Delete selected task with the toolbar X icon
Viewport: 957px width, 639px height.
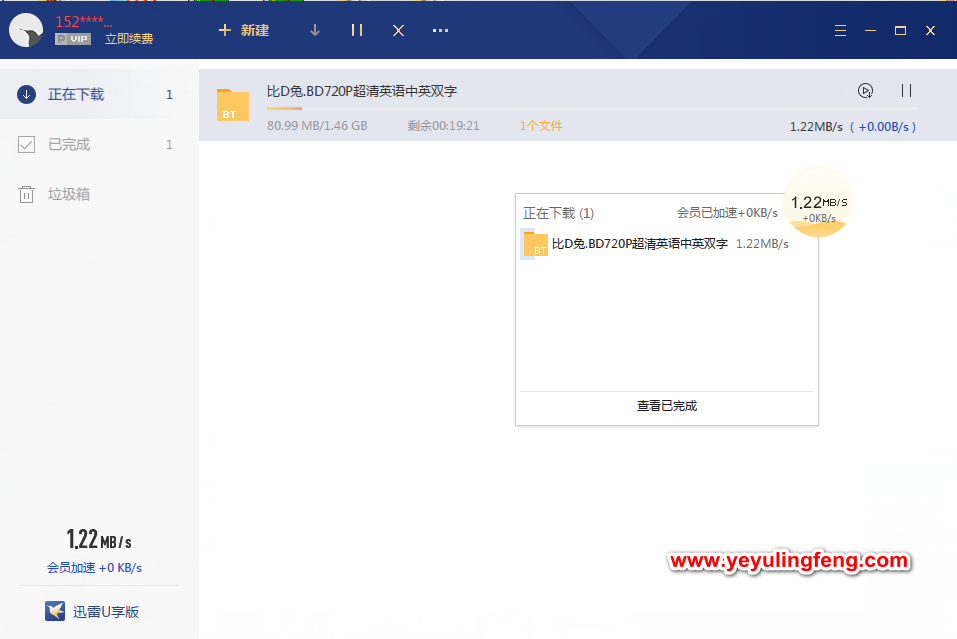(399, 31)
